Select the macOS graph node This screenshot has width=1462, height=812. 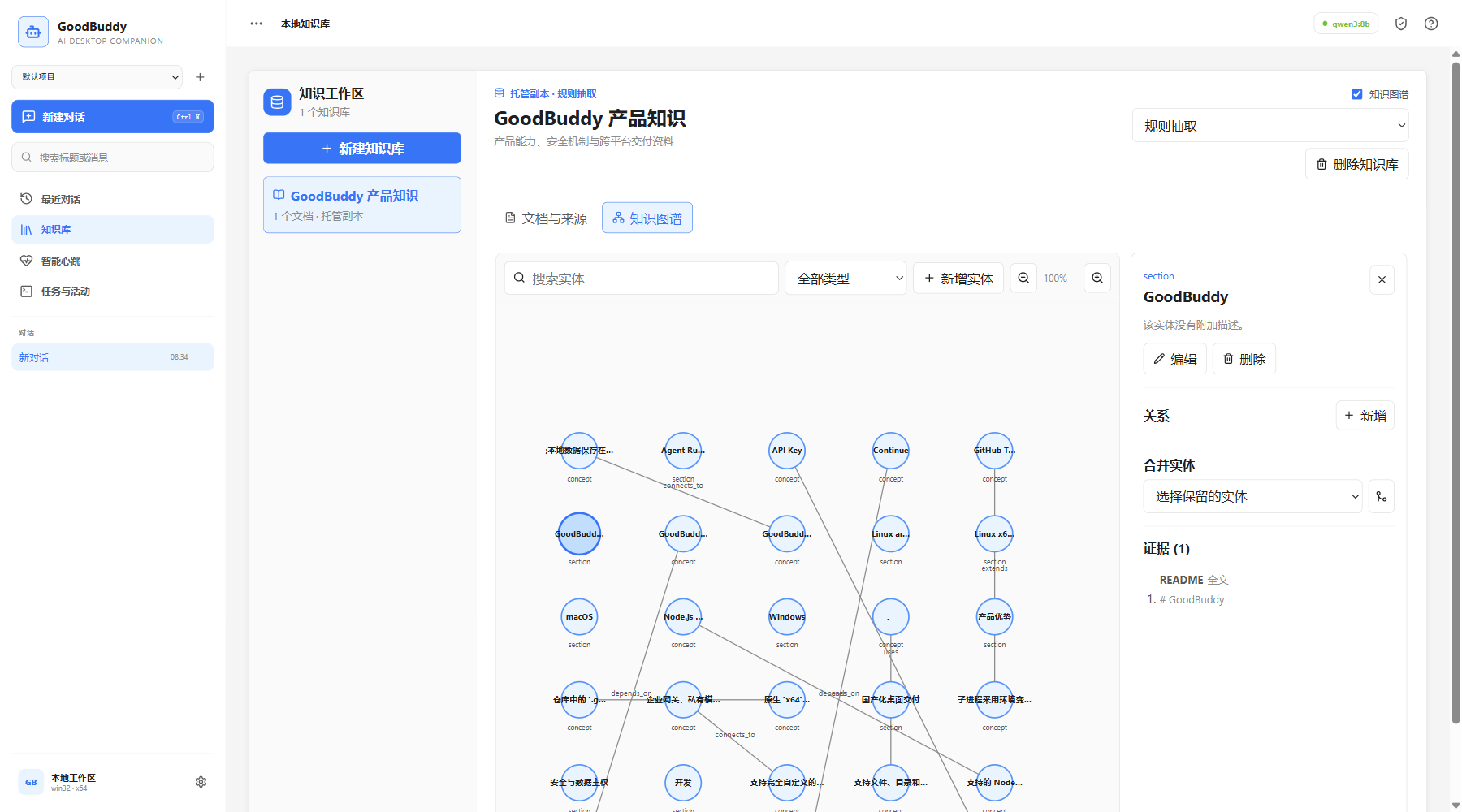point(579,617)
